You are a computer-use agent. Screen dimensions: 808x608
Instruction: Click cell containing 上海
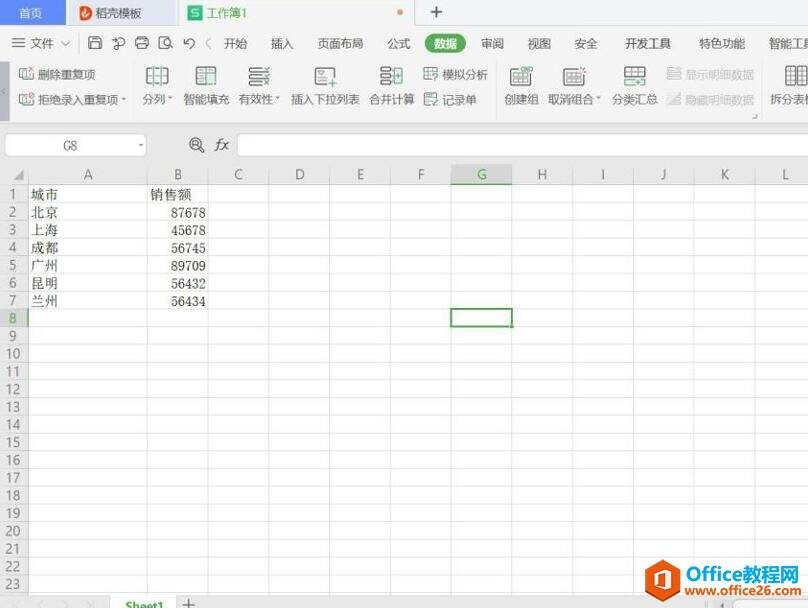tap(88, 230)
